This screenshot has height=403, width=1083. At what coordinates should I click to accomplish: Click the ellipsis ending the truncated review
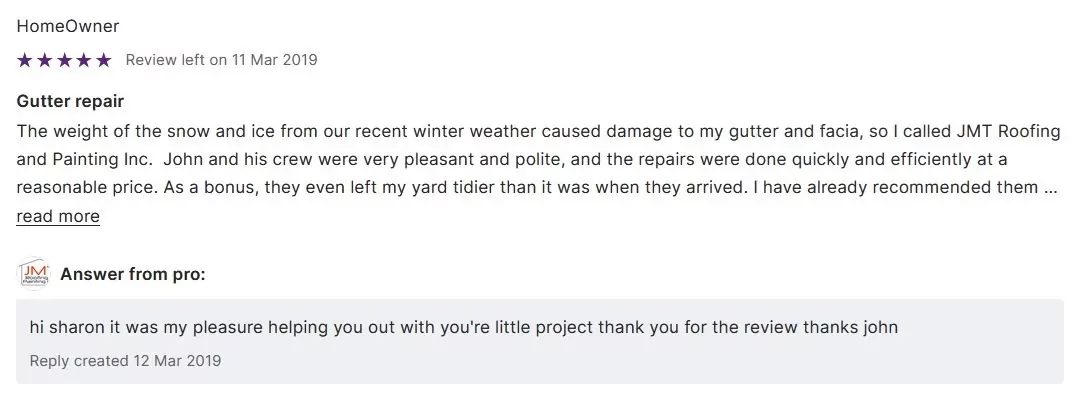pyautogui.click(x=1050, y=188)
